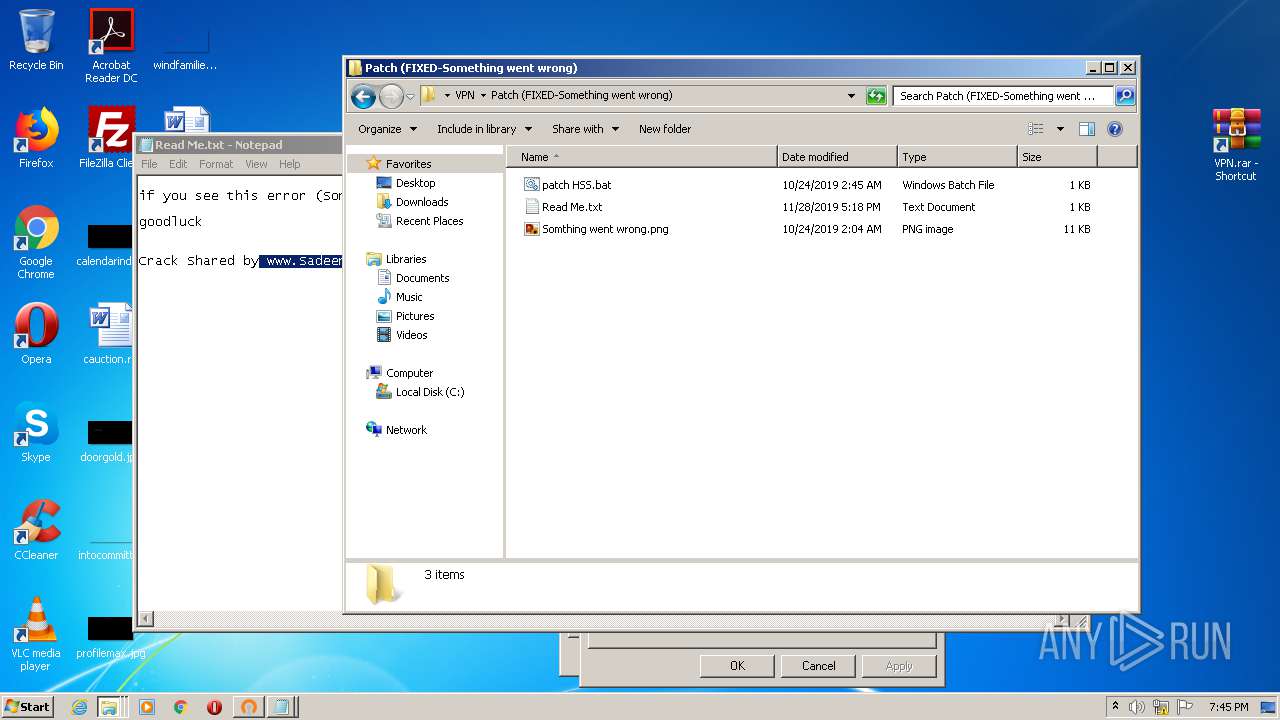This screenshot has width=1280, height=720.
Task: Click the Start button
Action: pos(28,707)
